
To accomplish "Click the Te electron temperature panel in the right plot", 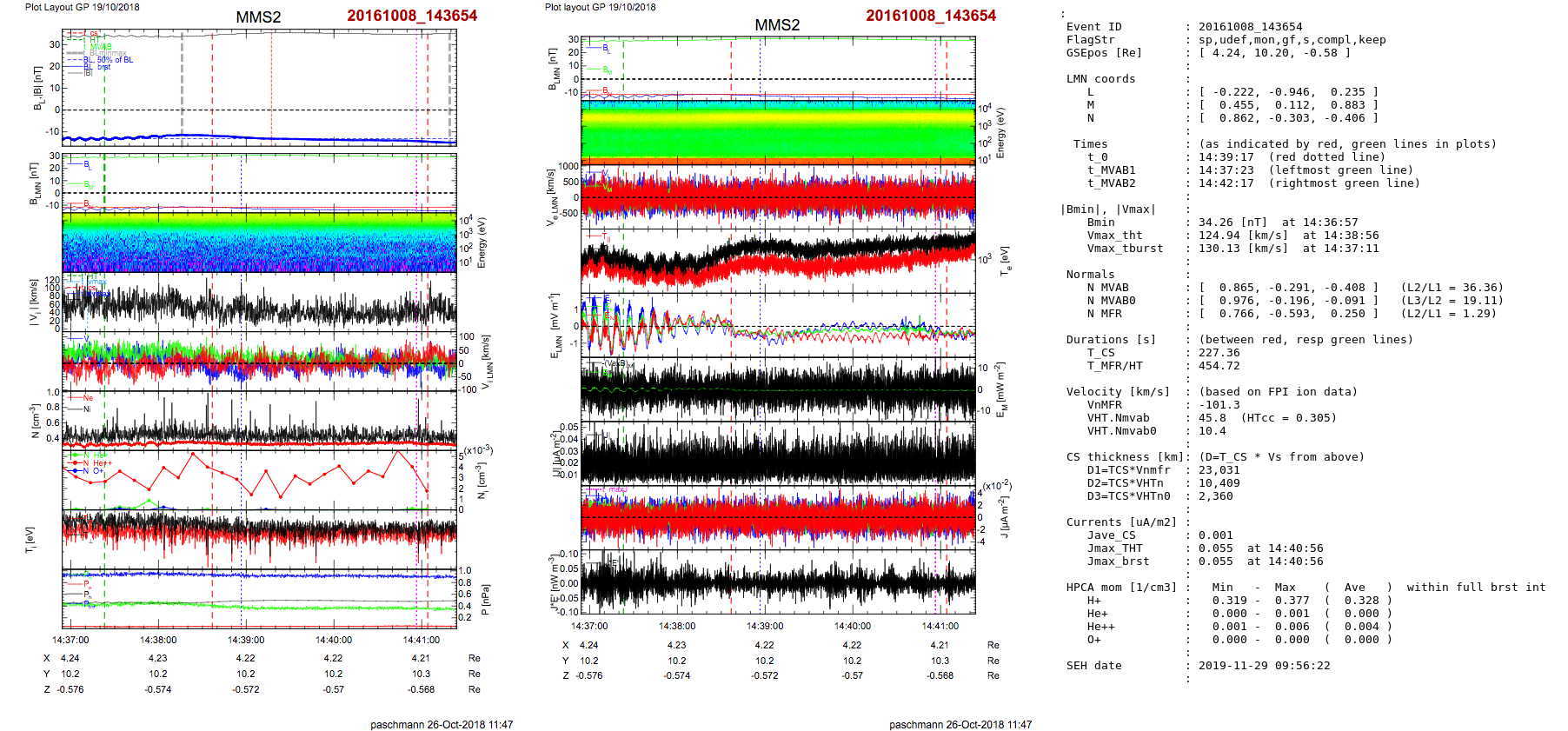I will (x=778, y=259).
